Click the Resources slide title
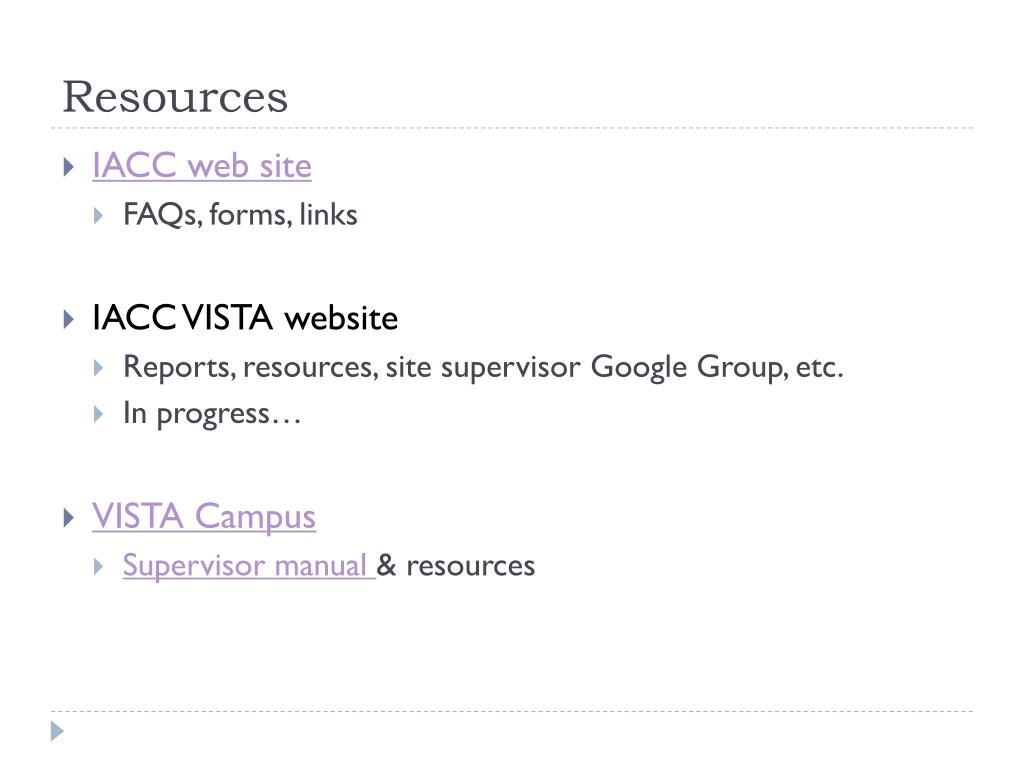This screenshot has height=768, width=1024. (175, 97)
